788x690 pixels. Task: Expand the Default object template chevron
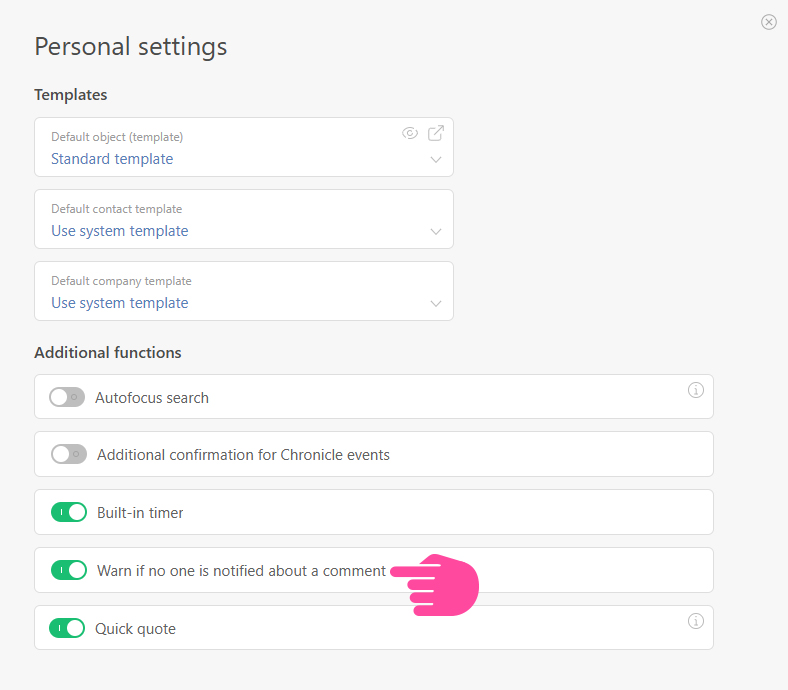click(436, 160)
